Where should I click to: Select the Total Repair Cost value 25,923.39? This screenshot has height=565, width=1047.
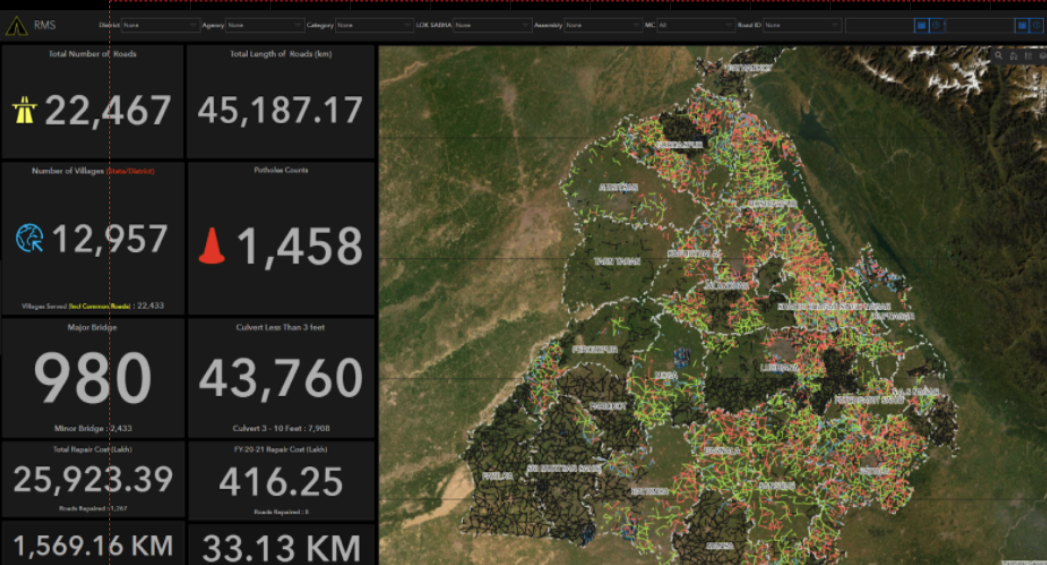tap(93, 480)
